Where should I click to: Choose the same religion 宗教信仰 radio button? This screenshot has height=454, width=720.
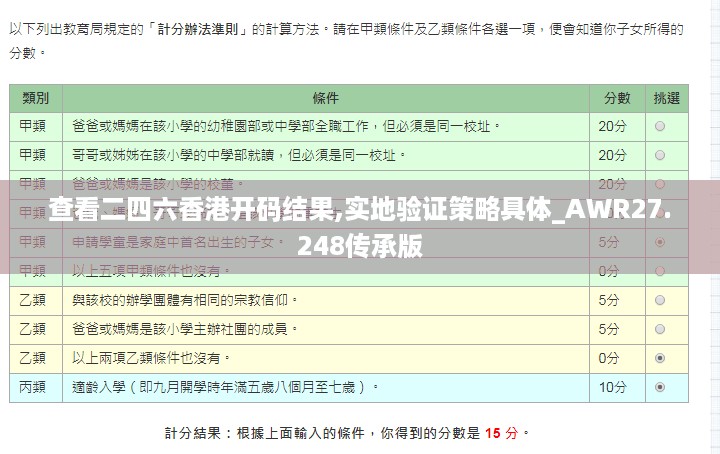(660, 300)
